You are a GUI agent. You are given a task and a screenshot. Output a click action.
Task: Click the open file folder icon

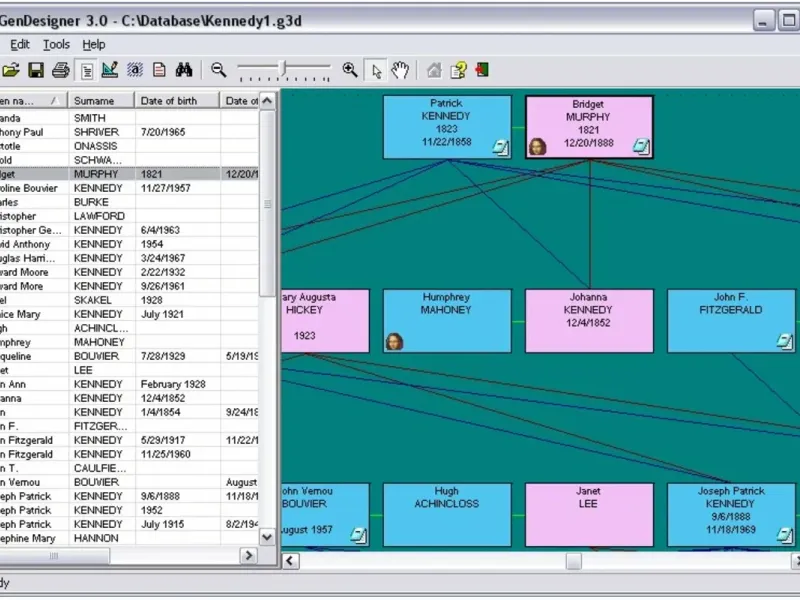[x=11, y=70]
